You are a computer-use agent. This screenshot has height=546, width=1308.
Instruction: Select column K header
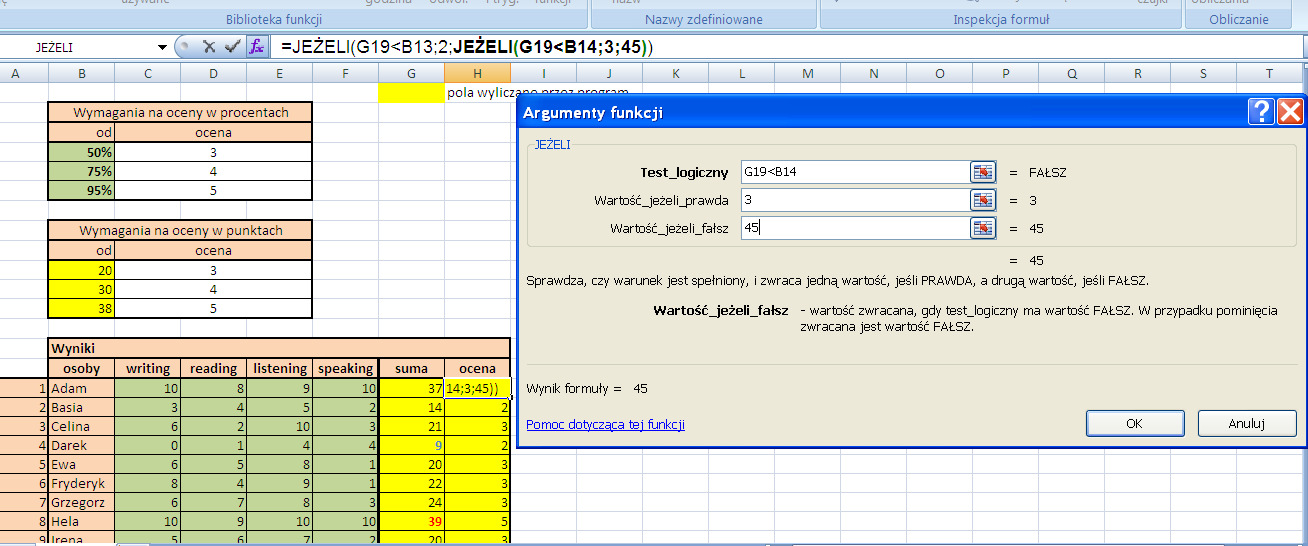[x=675, y=73]
